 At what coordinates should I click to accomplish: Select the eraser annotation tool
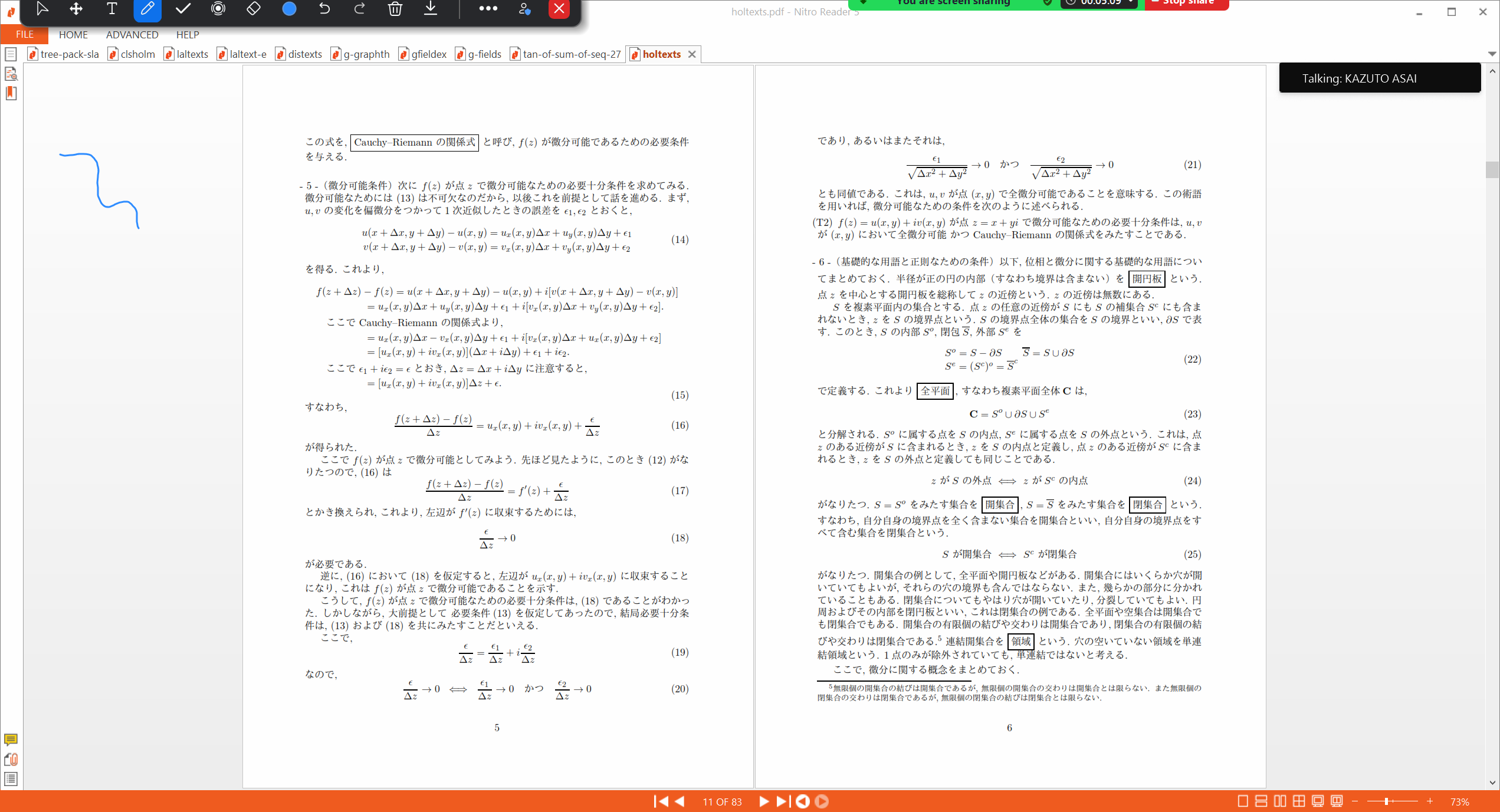(253, 9)
